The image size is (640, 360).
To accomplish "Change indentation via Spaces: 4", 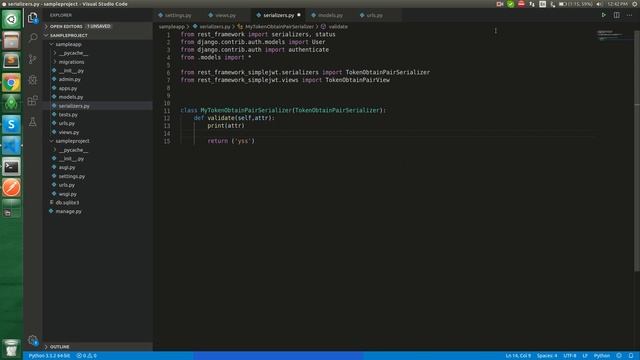I will pos(547,356).
